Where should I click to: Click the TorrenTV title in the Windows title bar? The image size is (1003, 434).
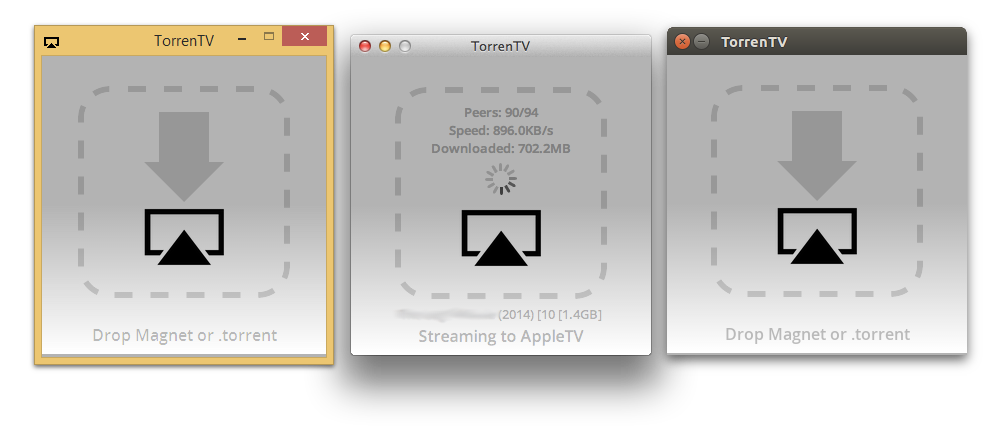(x=184, y=41)
